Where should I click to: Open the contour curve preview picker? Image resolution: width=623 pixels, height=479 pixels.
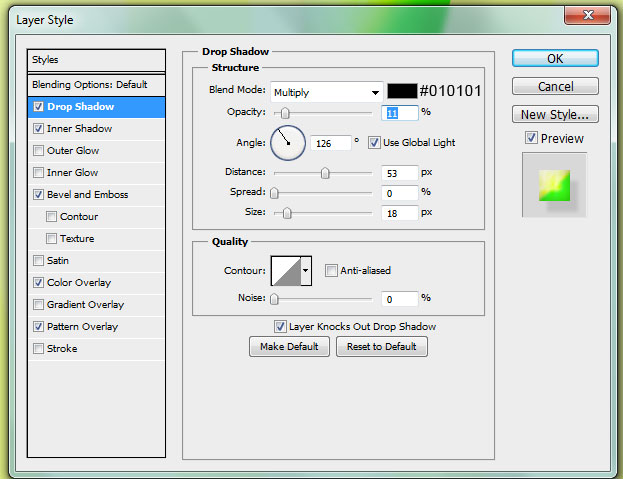pos(285,270)
